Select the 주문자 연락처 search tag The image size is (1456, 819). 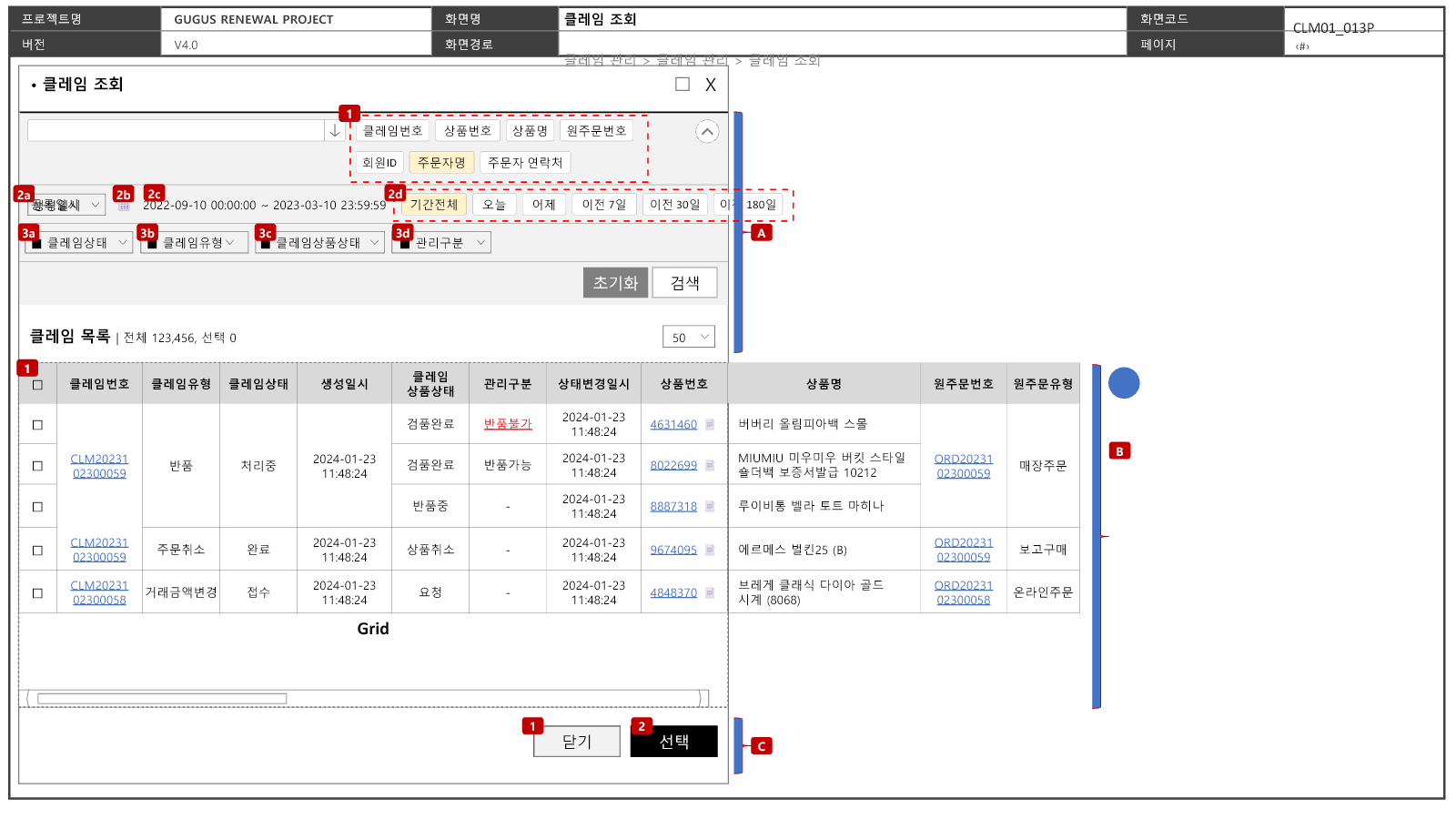[x=525, y=163]
